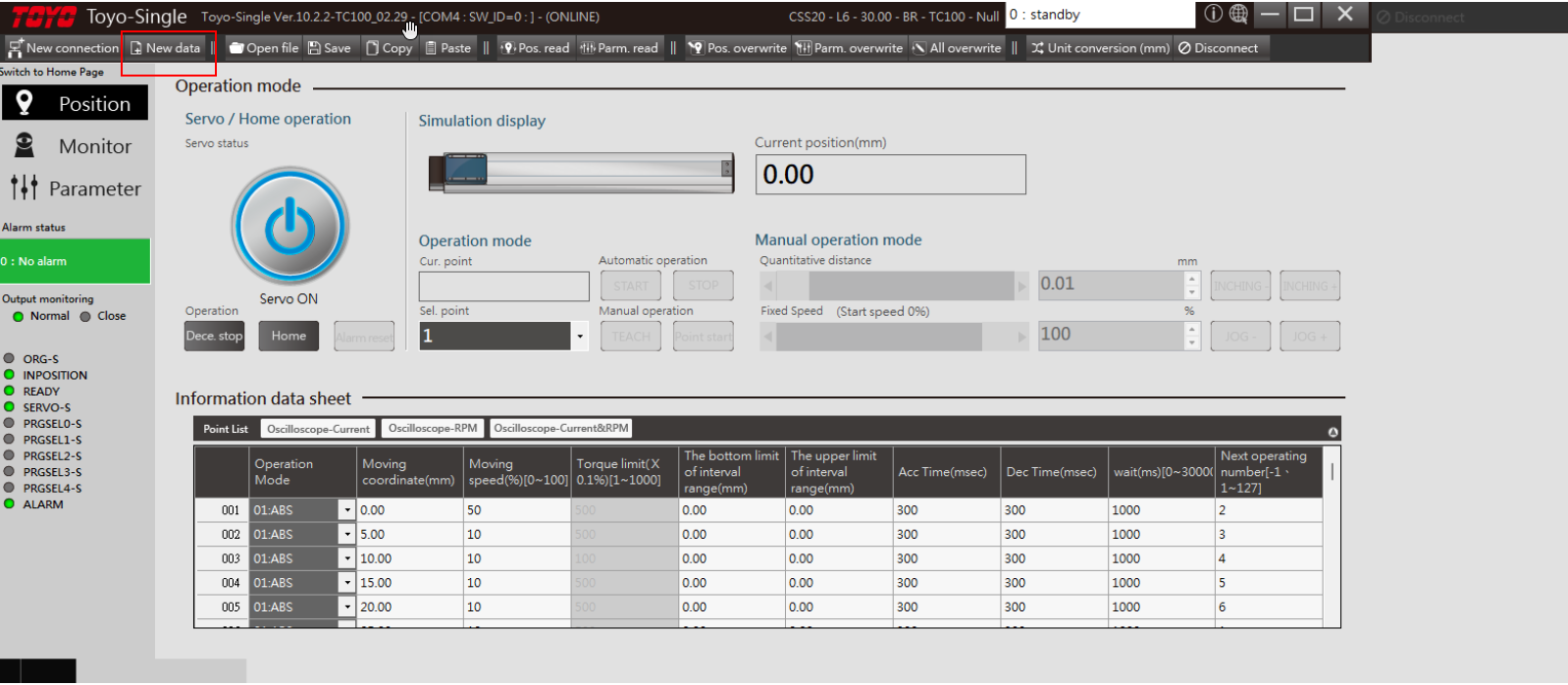
Task: Select moving speed 50 in row 001
Action: click(517, 510)
